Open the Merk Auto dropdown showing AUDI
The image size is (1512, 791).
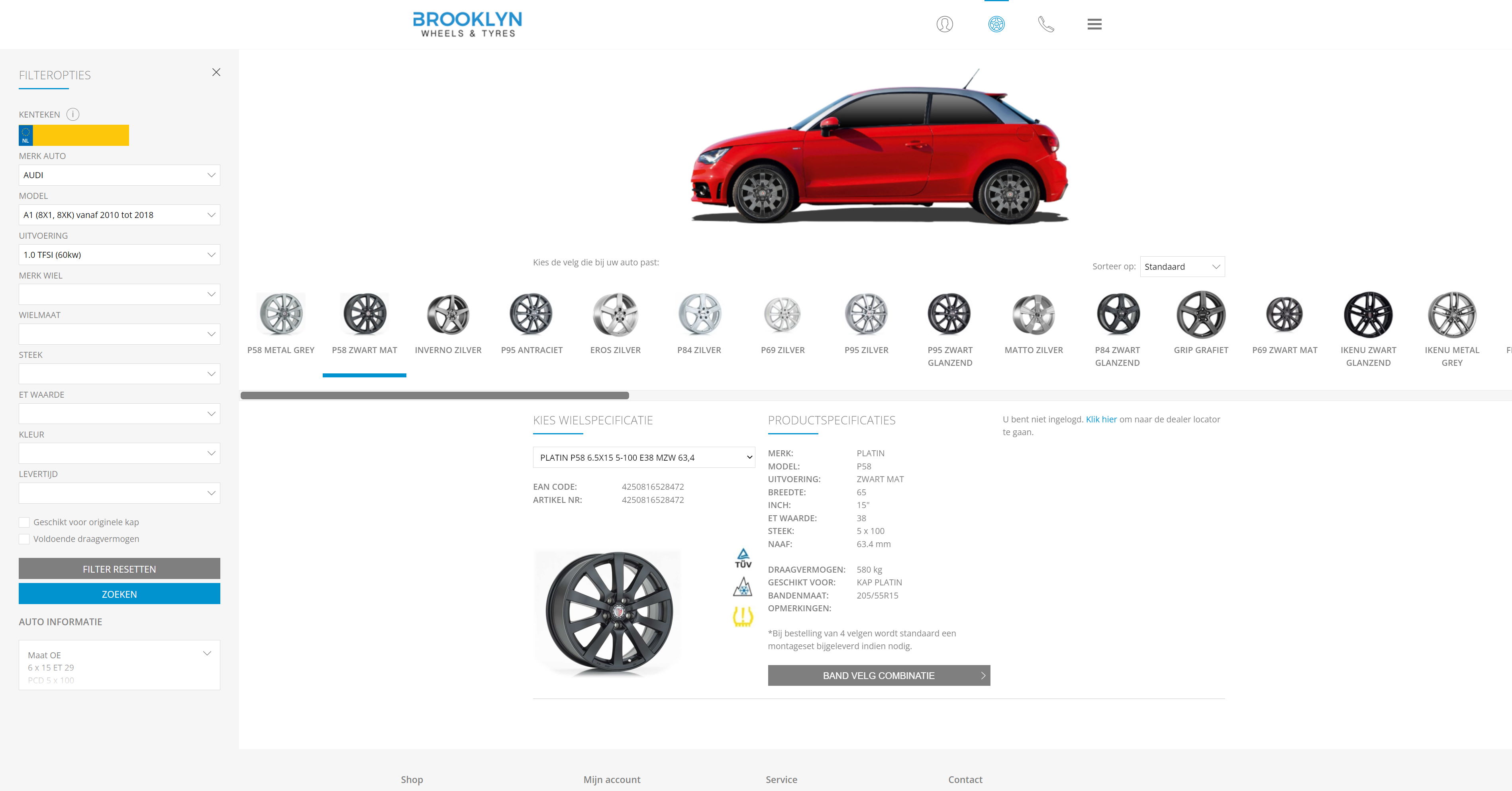coord(119,175)
